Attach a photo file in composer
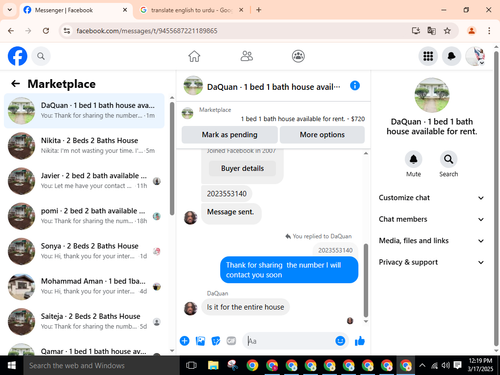Image resolution: width=500 pixels, height=375 pixels. coord(200,341)
